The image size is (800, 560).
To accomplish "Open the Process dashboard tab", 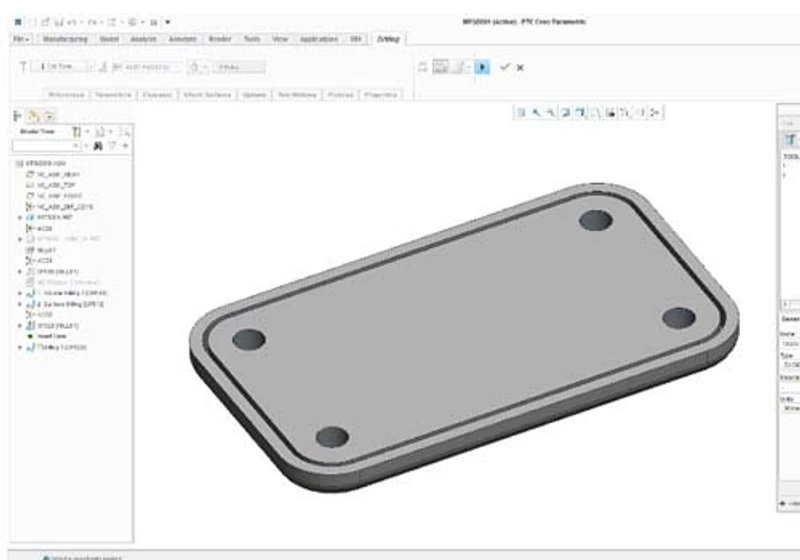I will 340,95.
